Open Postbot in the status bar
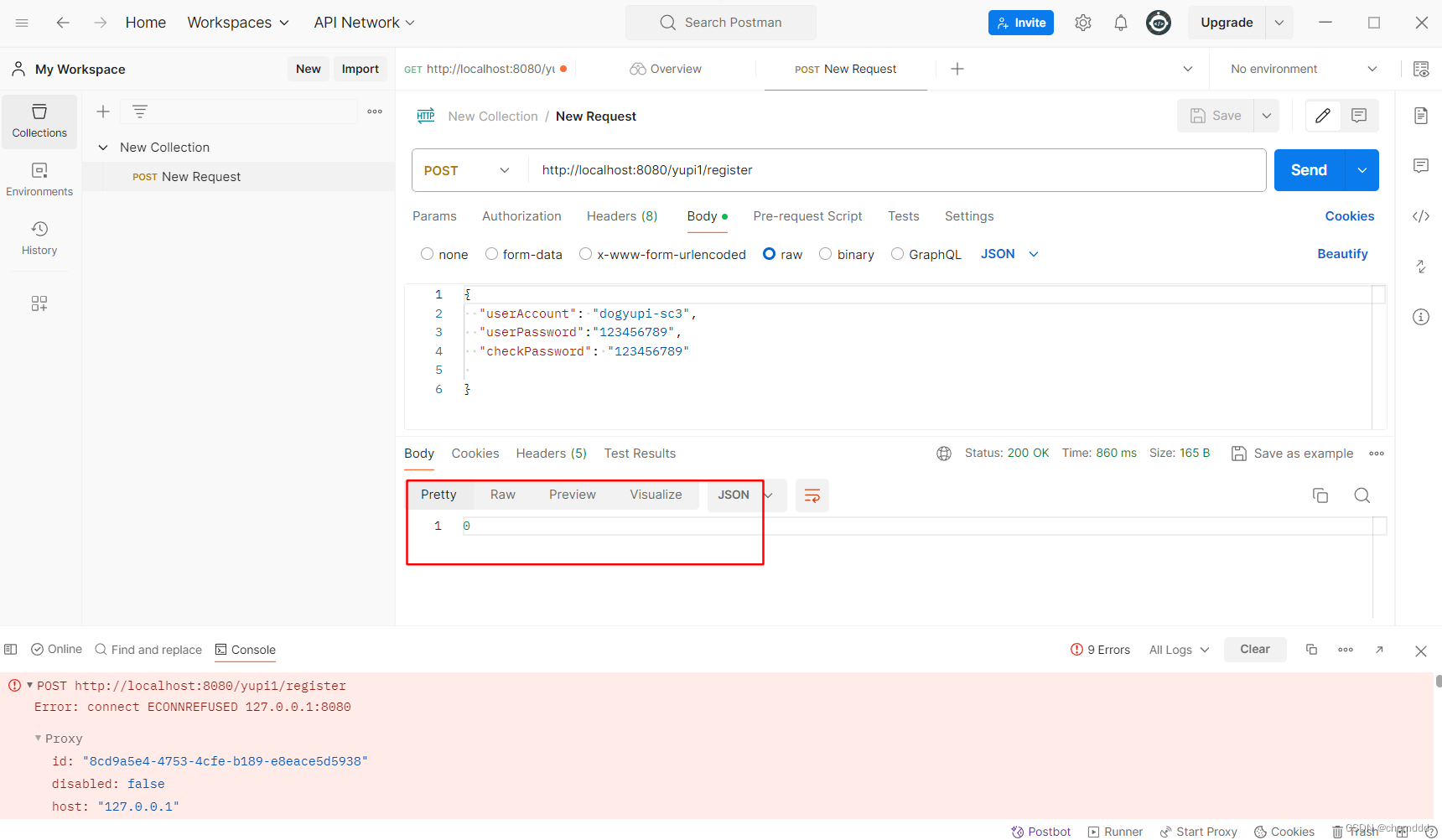The width and height of the screenshot is (1442, 840). [x=1041, y=832]
